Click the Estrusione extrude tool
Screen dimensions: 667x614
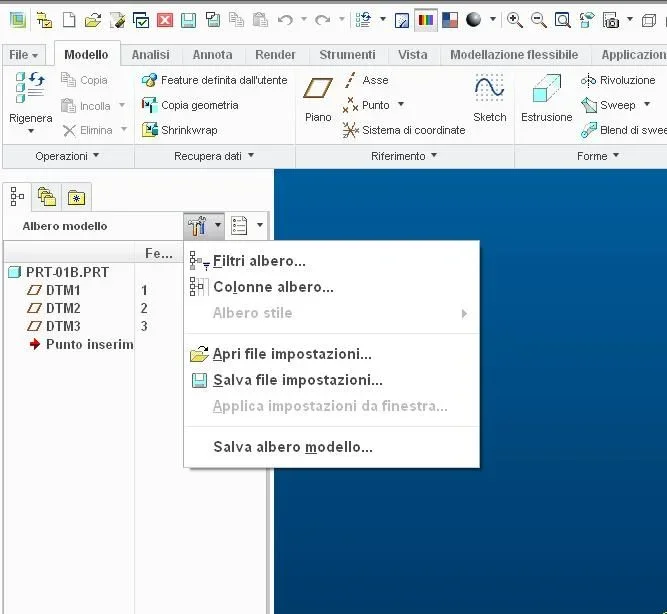click(547, 98)
